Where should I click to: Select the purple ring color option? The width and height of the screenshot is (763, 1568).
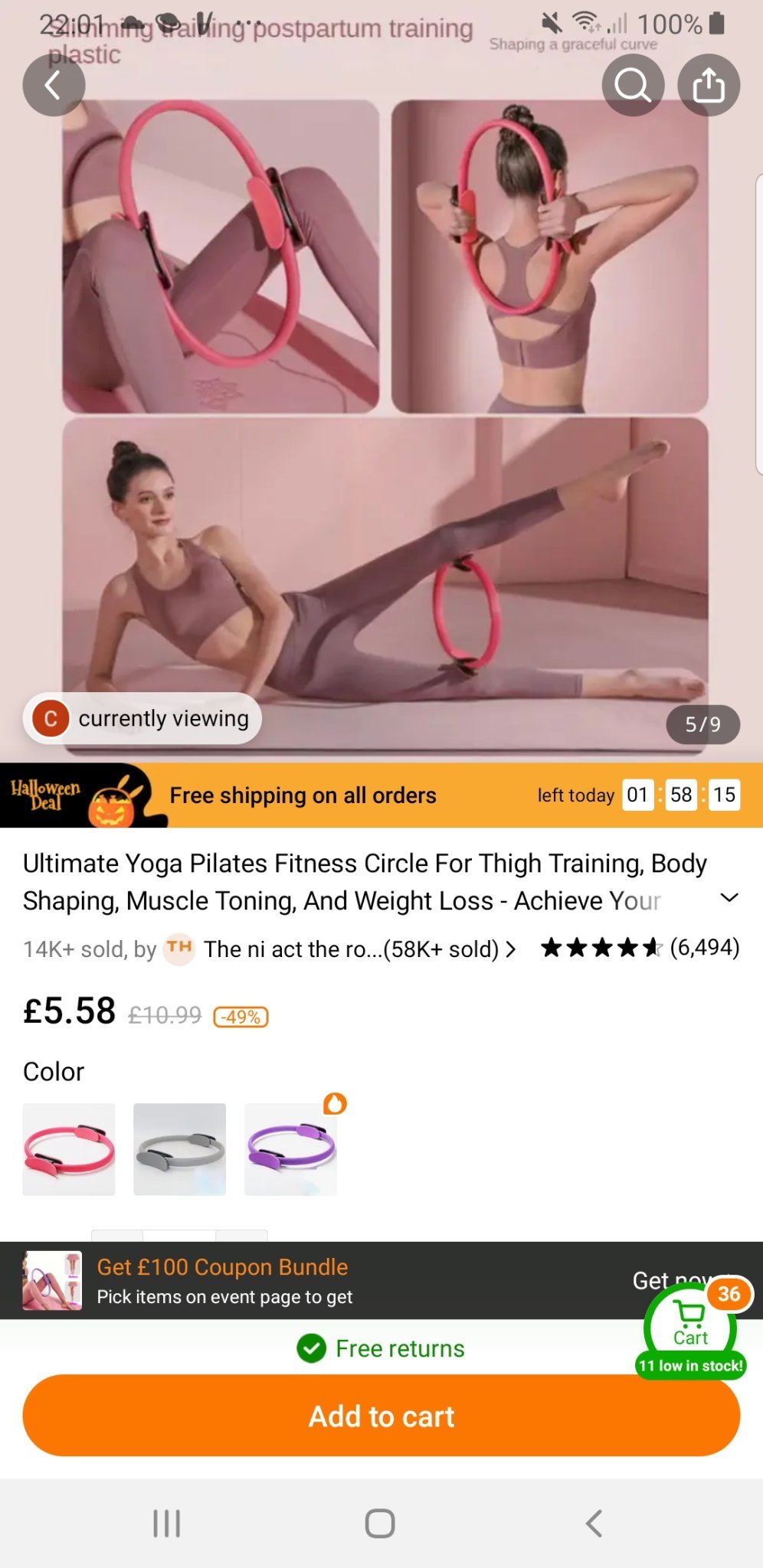[x=290, y=1149]
